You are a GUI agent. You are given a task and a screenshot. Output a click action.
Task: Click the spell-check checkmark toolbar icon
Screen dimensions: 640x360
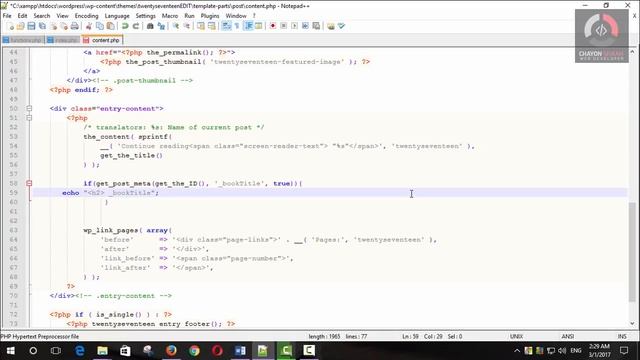(341, 26)
